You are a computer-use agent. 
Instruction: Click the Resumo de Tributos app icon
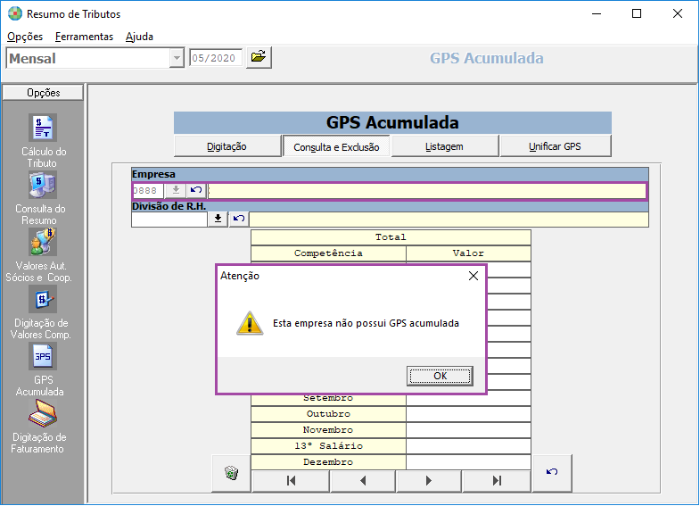[x=15, y=13]
